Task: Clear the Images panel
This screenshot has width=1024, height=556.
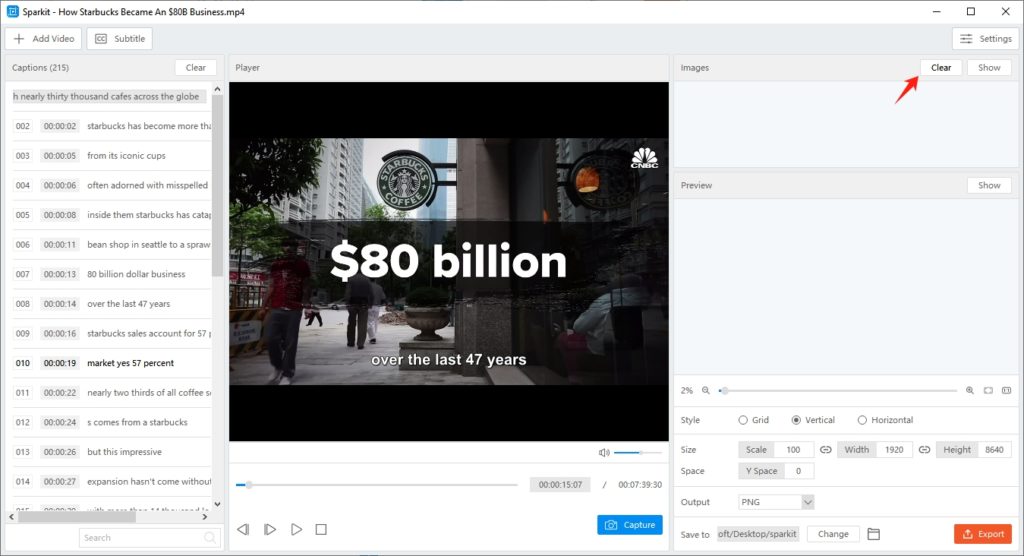Action: 941,67
